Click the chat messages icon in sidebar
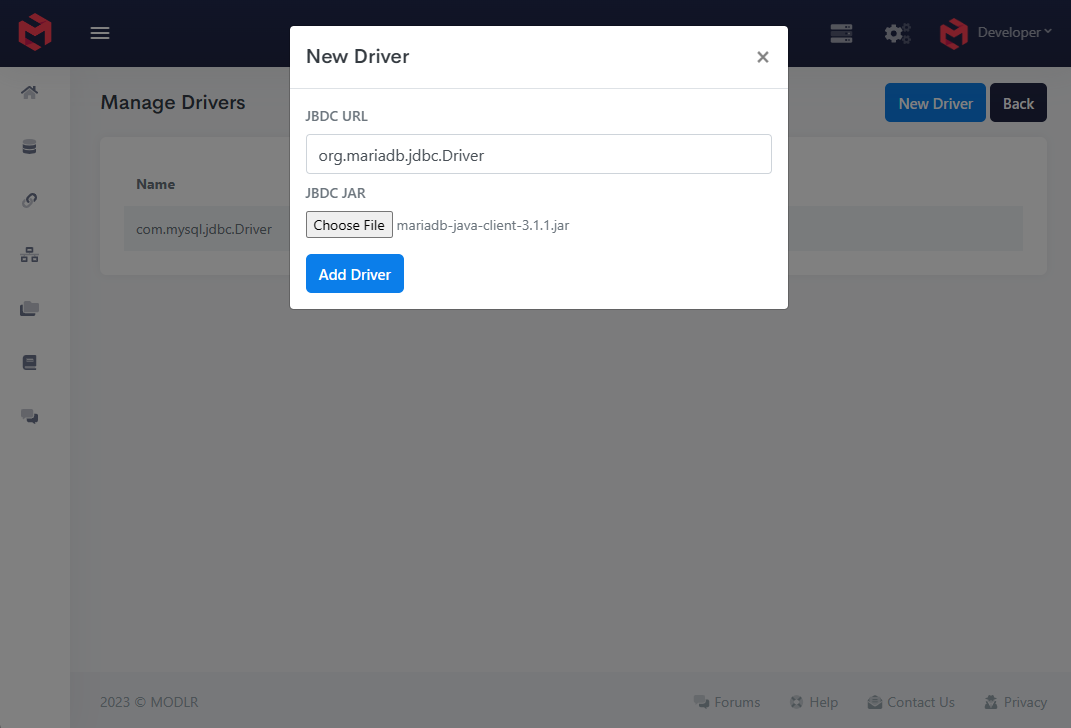 point(29,416)
